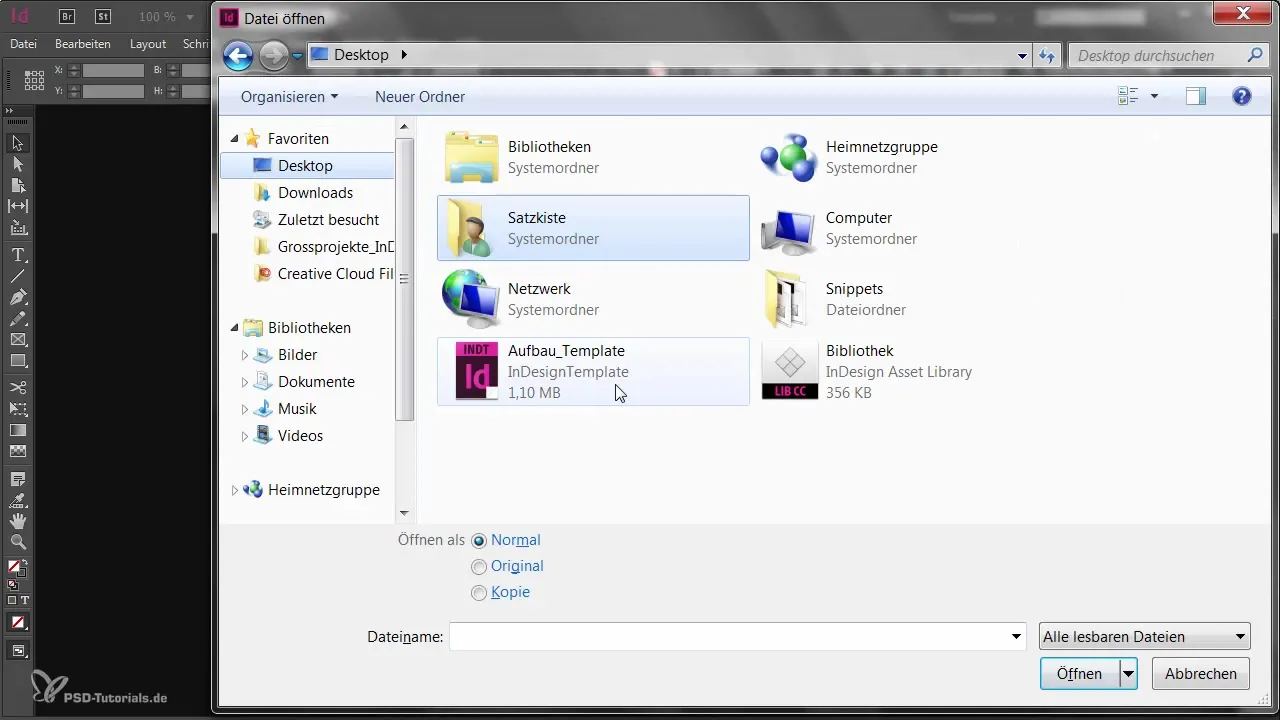The width and height of the screenshot is (1280, 720).
Task: Click the Dateiname input field
Action: point(730,636)
